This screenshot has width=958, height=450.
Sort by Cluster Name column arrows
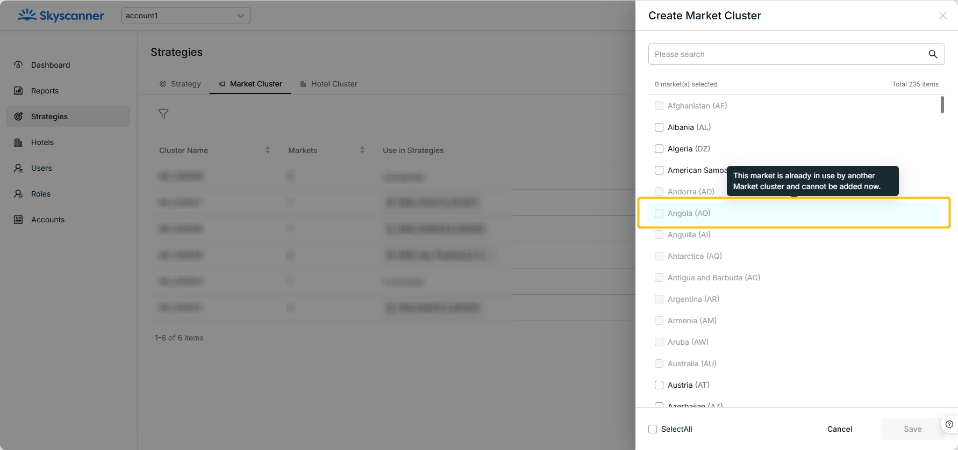(268, 150)
